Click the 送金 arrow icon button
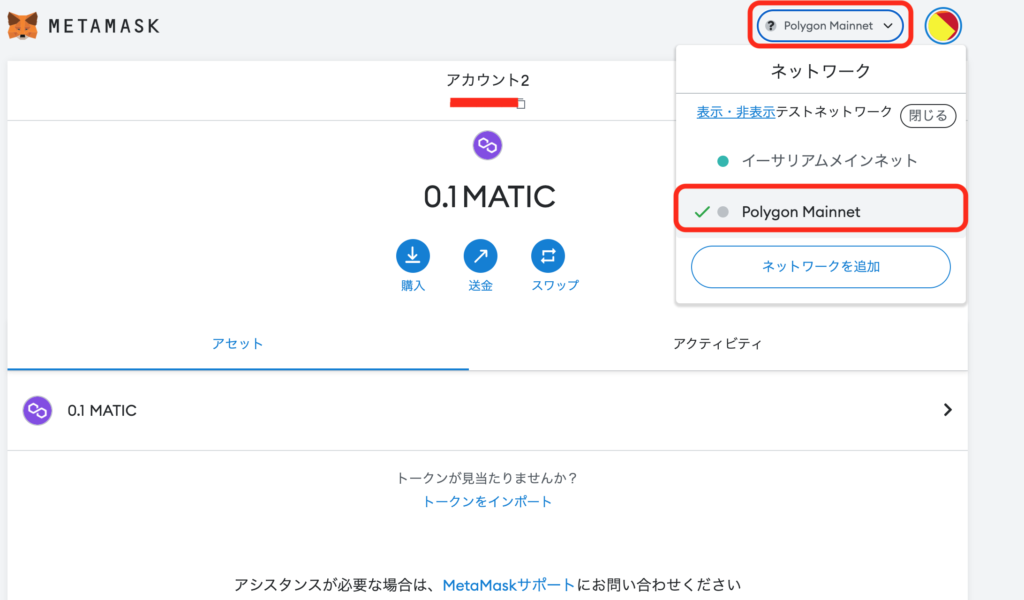This screenshot has width=1024, height=600. click(480, 256)
